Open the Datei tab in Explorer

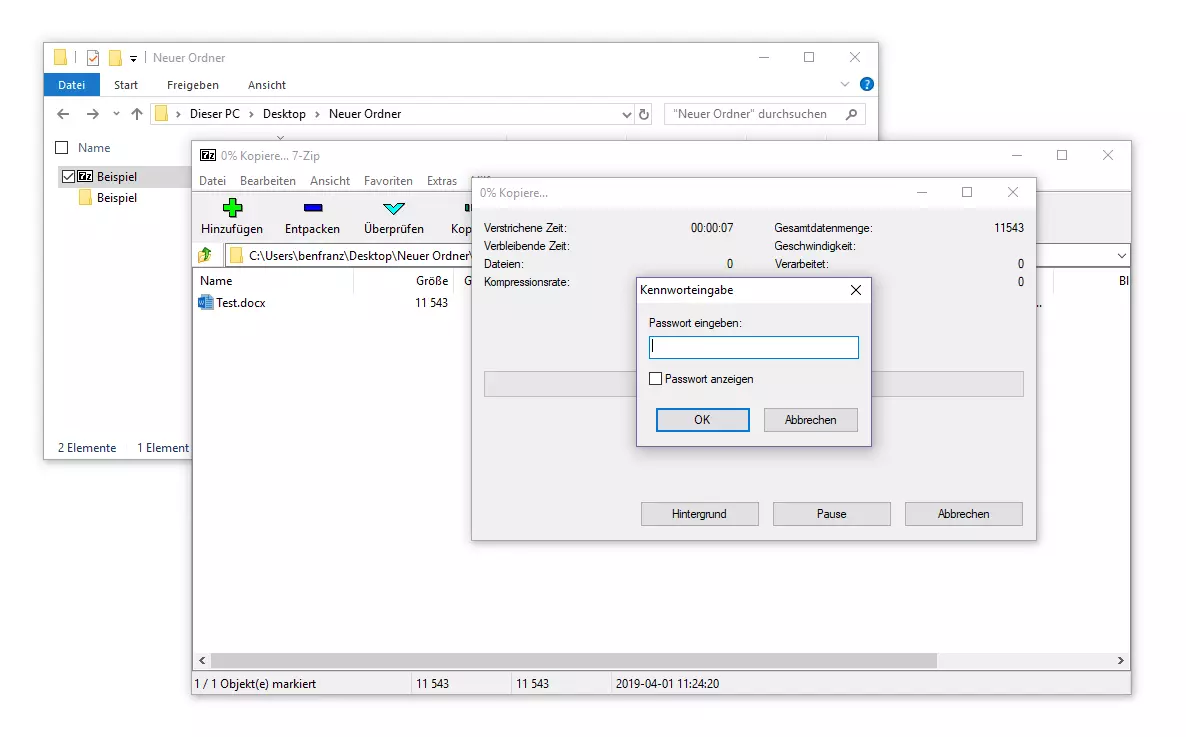[72, 85]
